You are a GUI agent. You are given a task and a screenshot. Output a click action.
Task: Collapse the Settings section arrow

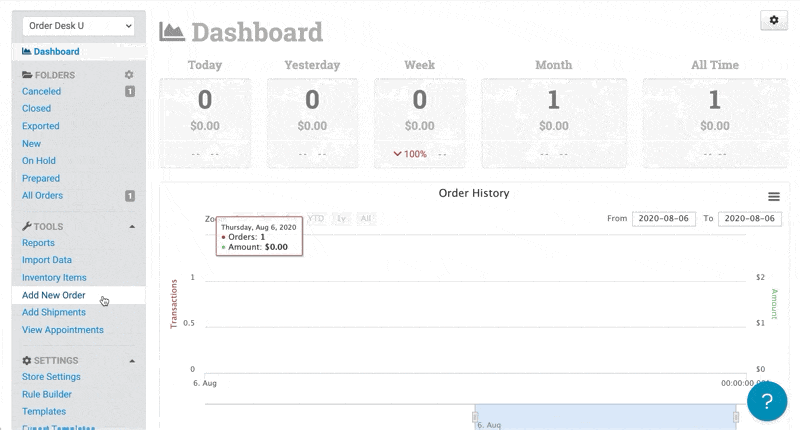pyautogui.click(x=130, y=360)
